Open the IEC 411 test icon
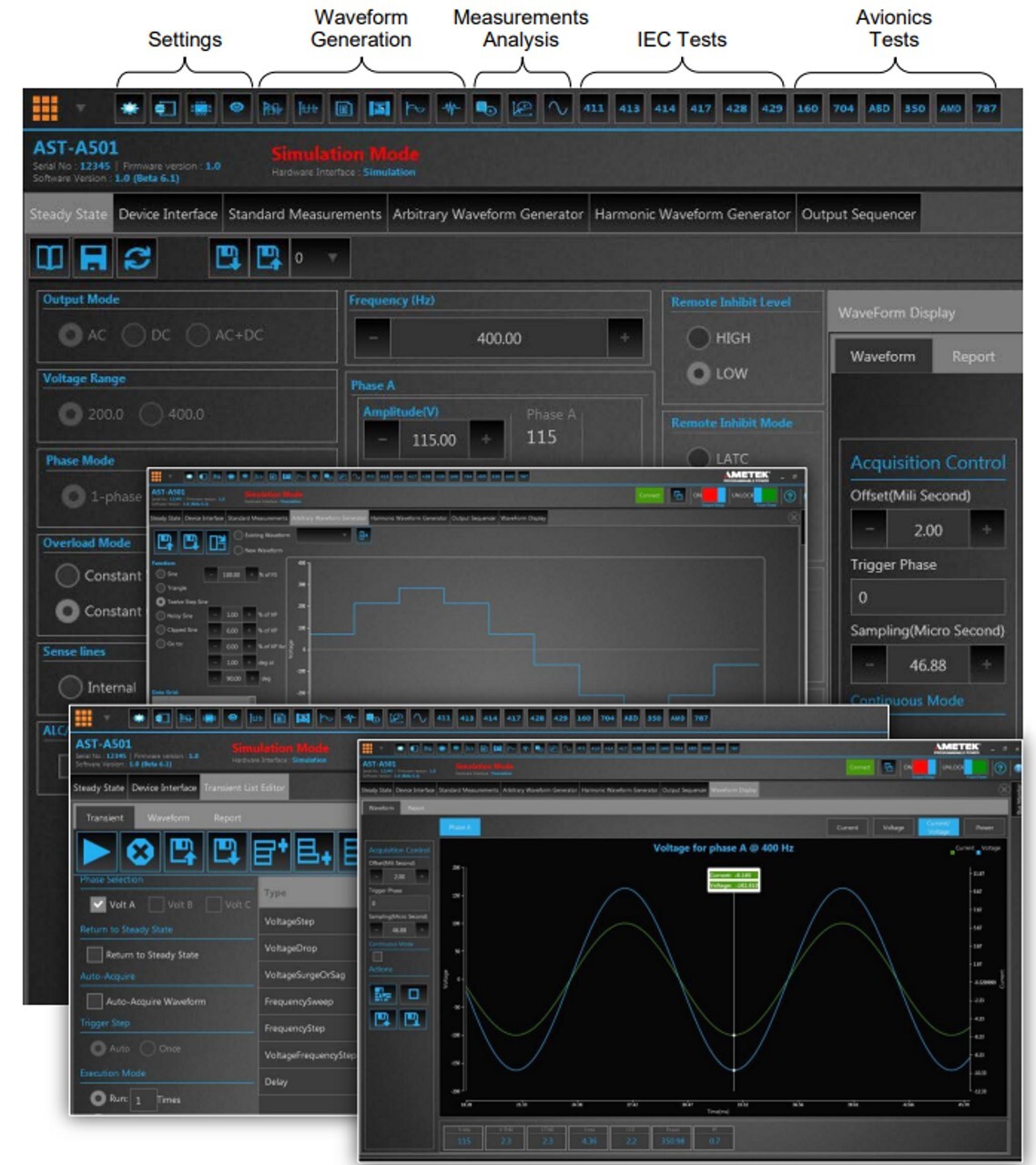 (x=594, y=108)
